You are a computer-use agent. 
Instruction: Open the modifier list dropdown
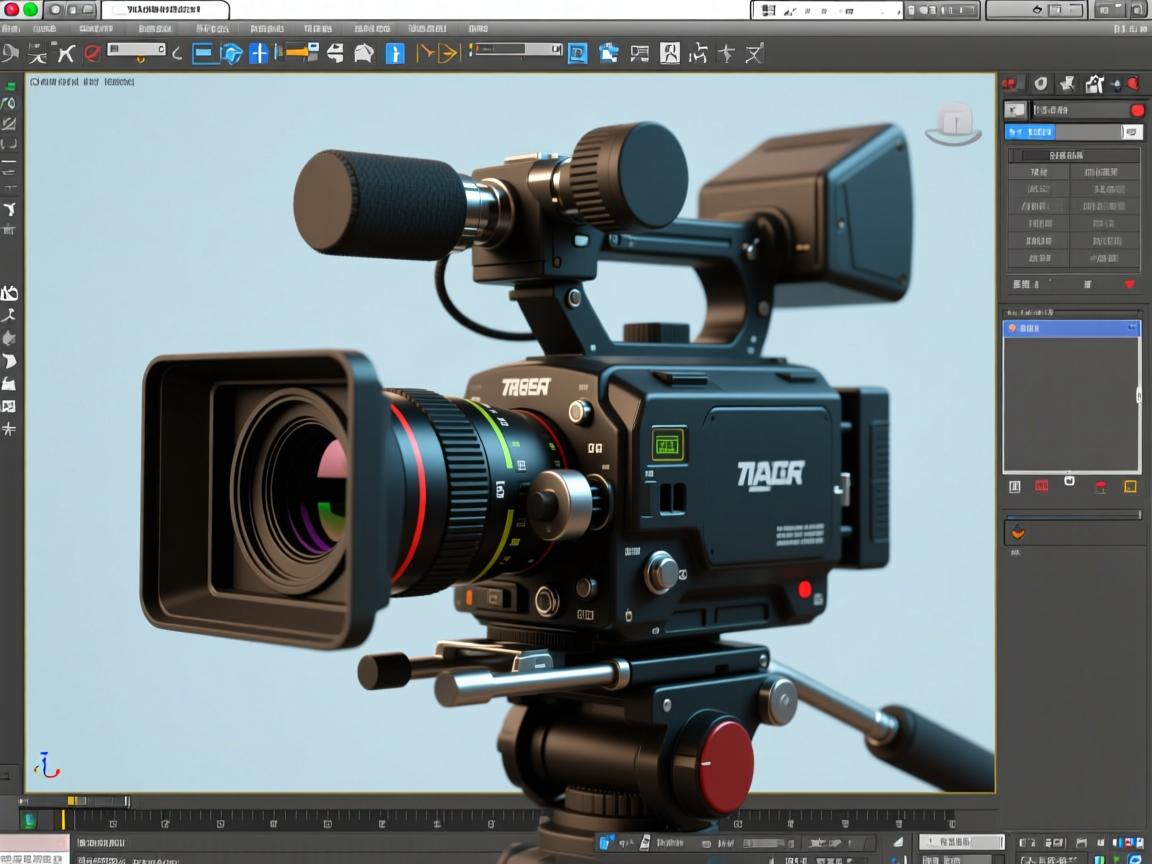click(1072, 131)
